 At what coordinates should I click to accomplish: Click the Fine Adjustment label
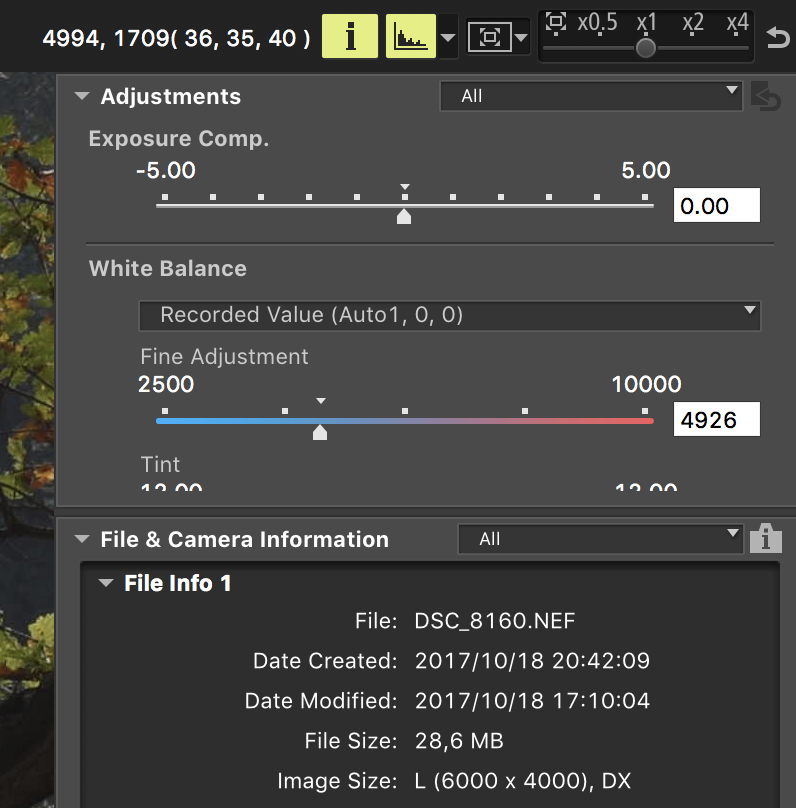tap(224, 357)
